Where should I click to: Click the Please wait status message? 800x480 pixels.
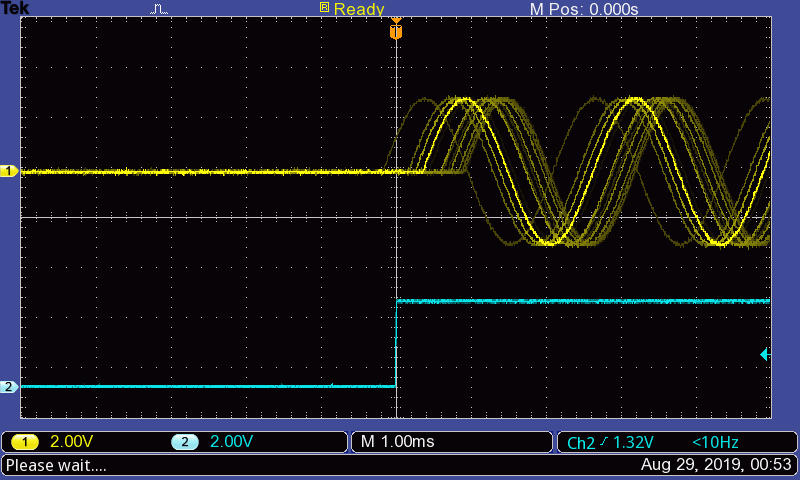pos(56,465)
